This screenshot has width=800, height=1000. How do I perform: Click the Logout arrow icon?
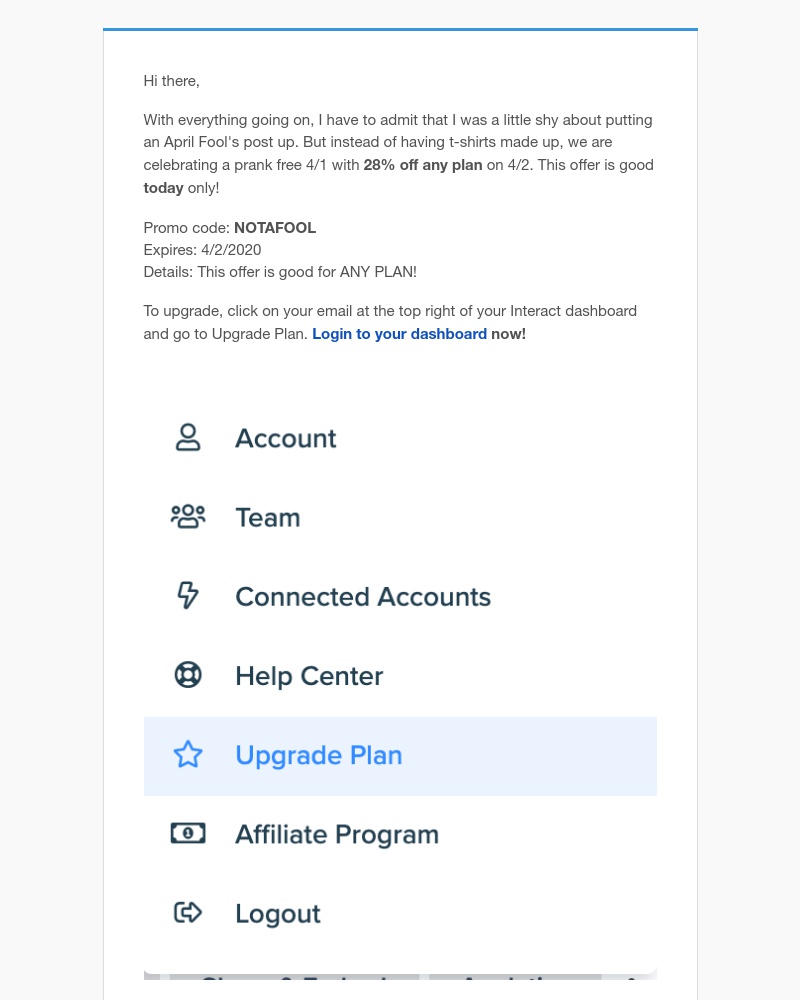(x=188, y=913)
